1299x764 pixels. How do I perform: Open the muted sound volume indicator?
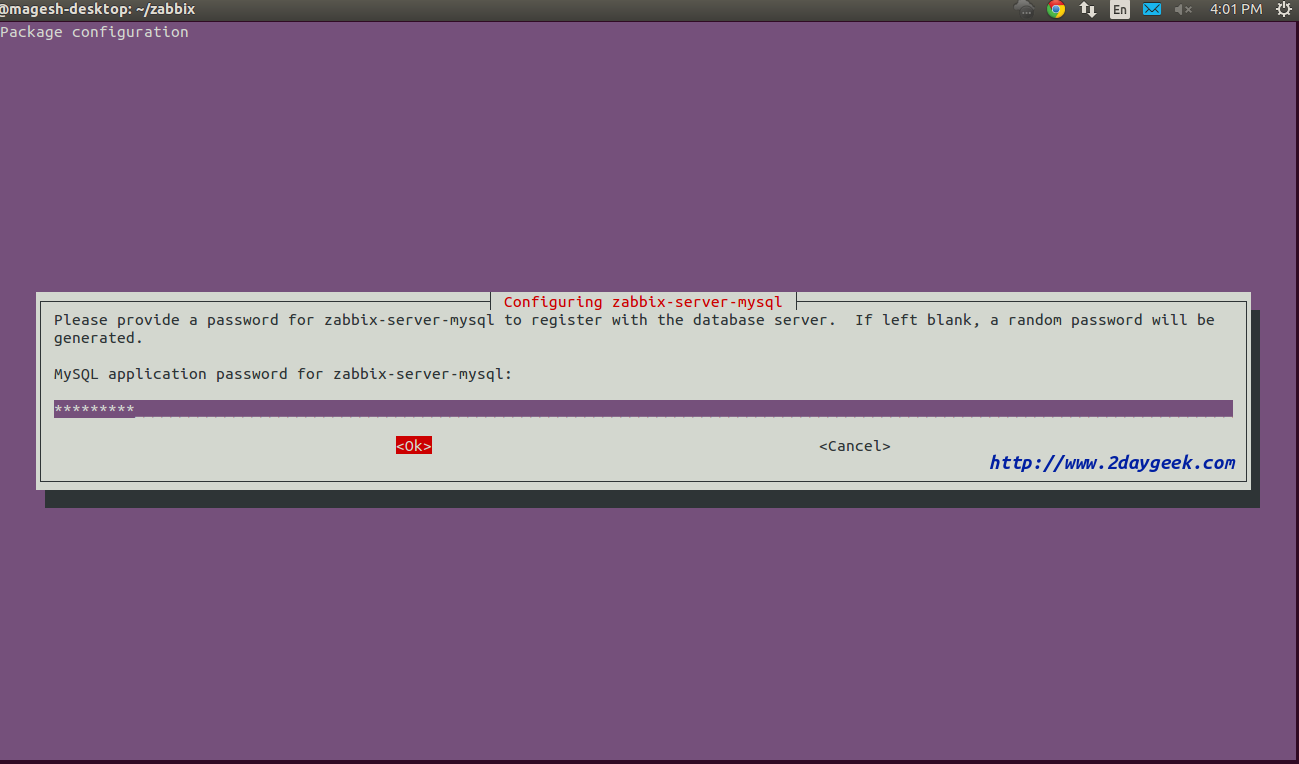click(x=1184, y=9)
